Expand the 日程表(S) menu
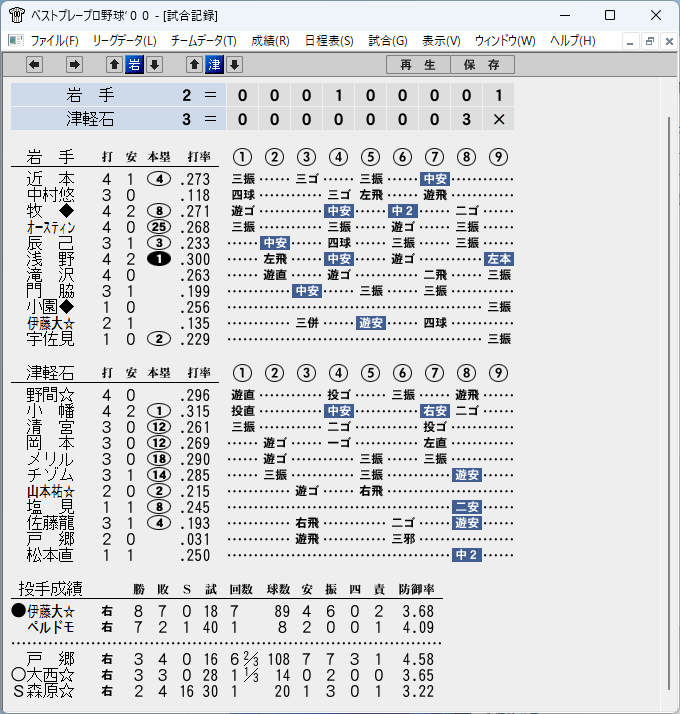Screen dimensions: 680x714 pyautogui.click(x=329, y=41)
